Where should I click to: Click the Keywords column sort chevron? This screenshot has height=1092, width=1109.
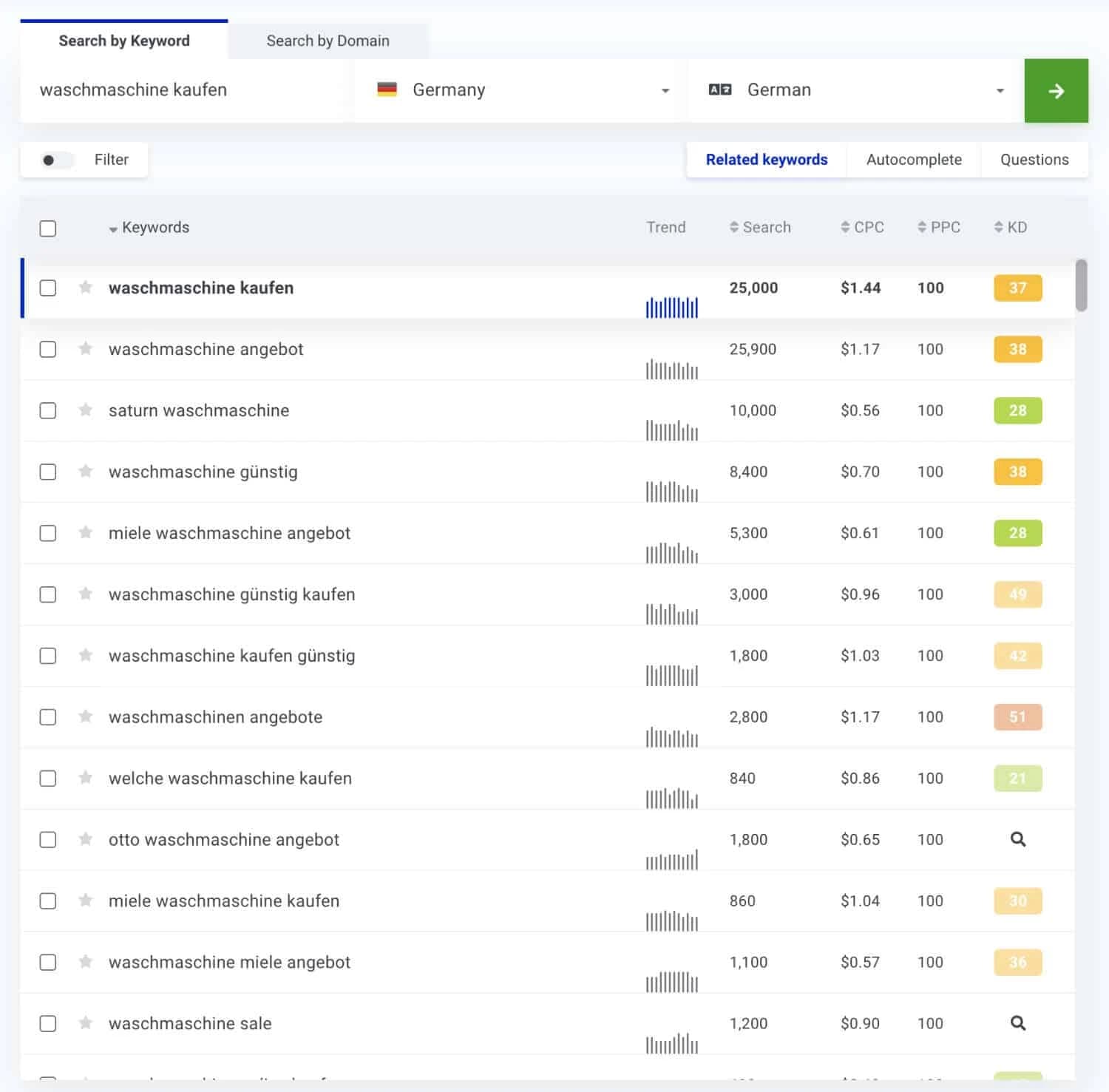112,228
